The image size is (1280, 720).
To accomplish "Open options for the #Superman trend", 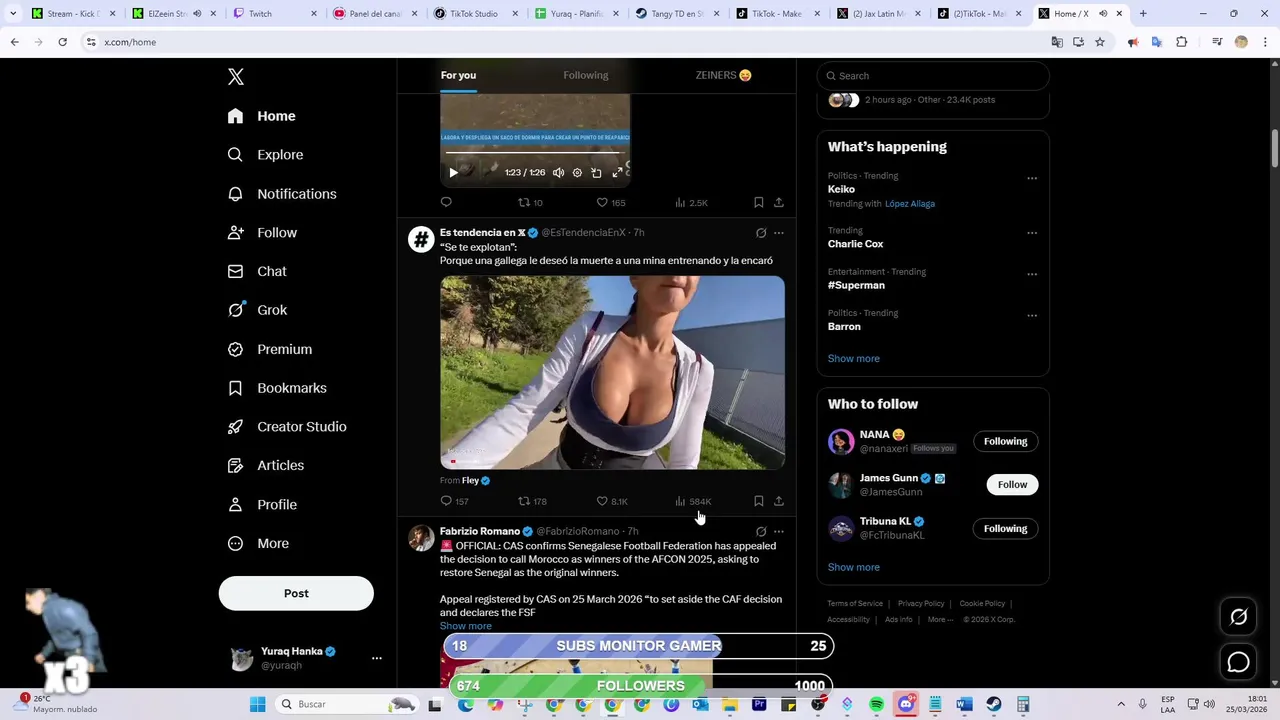I will click(1032, 274).
